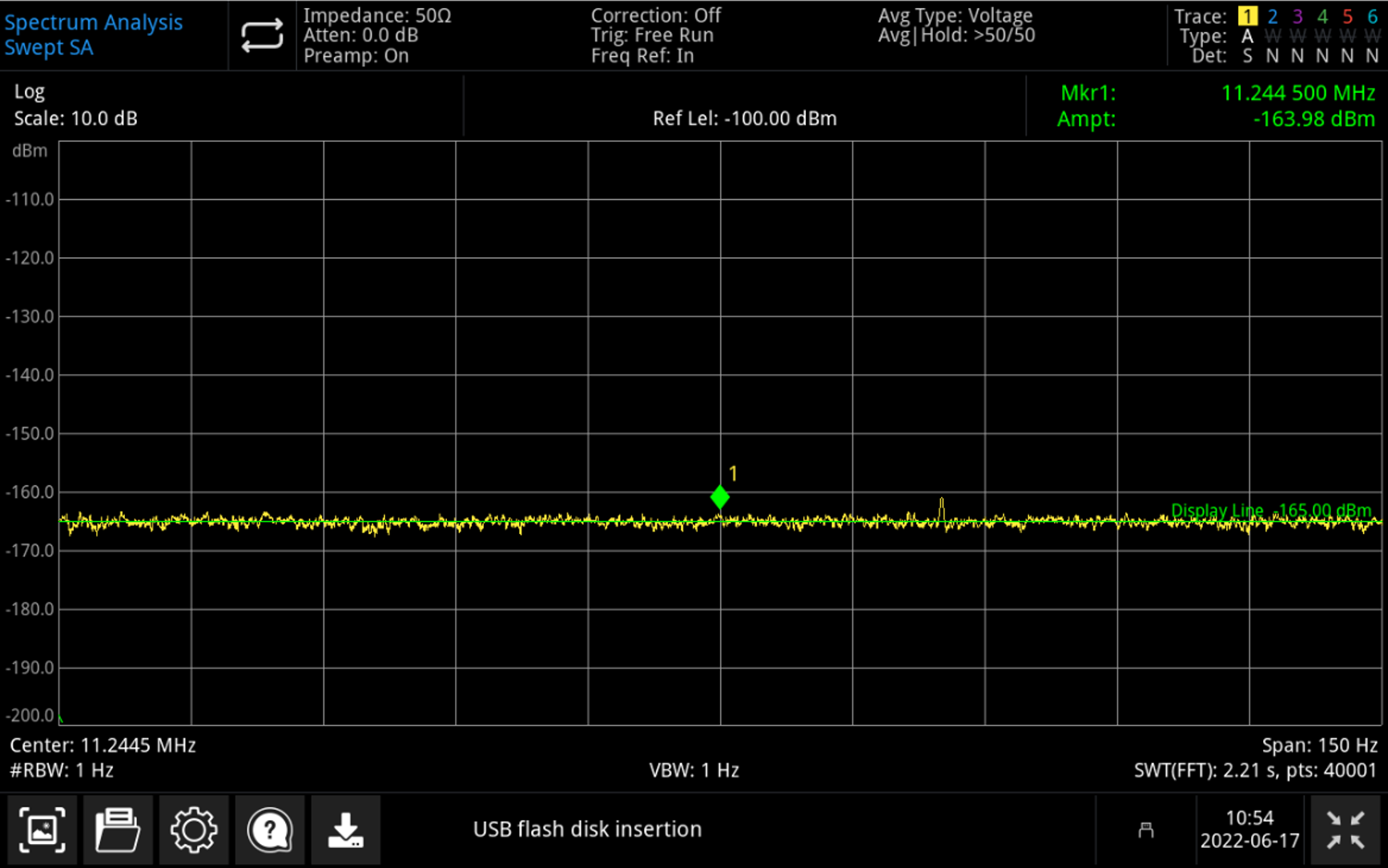Screen dimensions: 1388x868
Task: Click the Center: 11.2445 MHz value
Action: click(x=103, y=745)
